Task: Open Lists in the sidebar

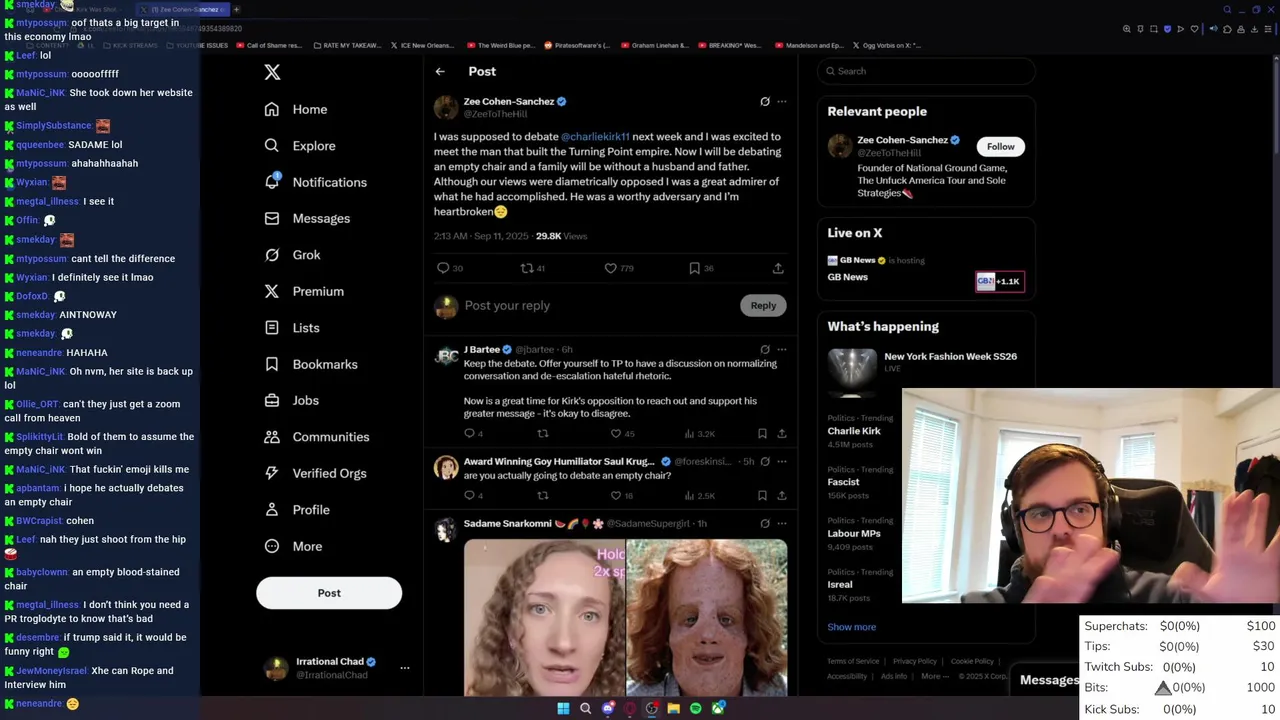Action: (291, 328)
